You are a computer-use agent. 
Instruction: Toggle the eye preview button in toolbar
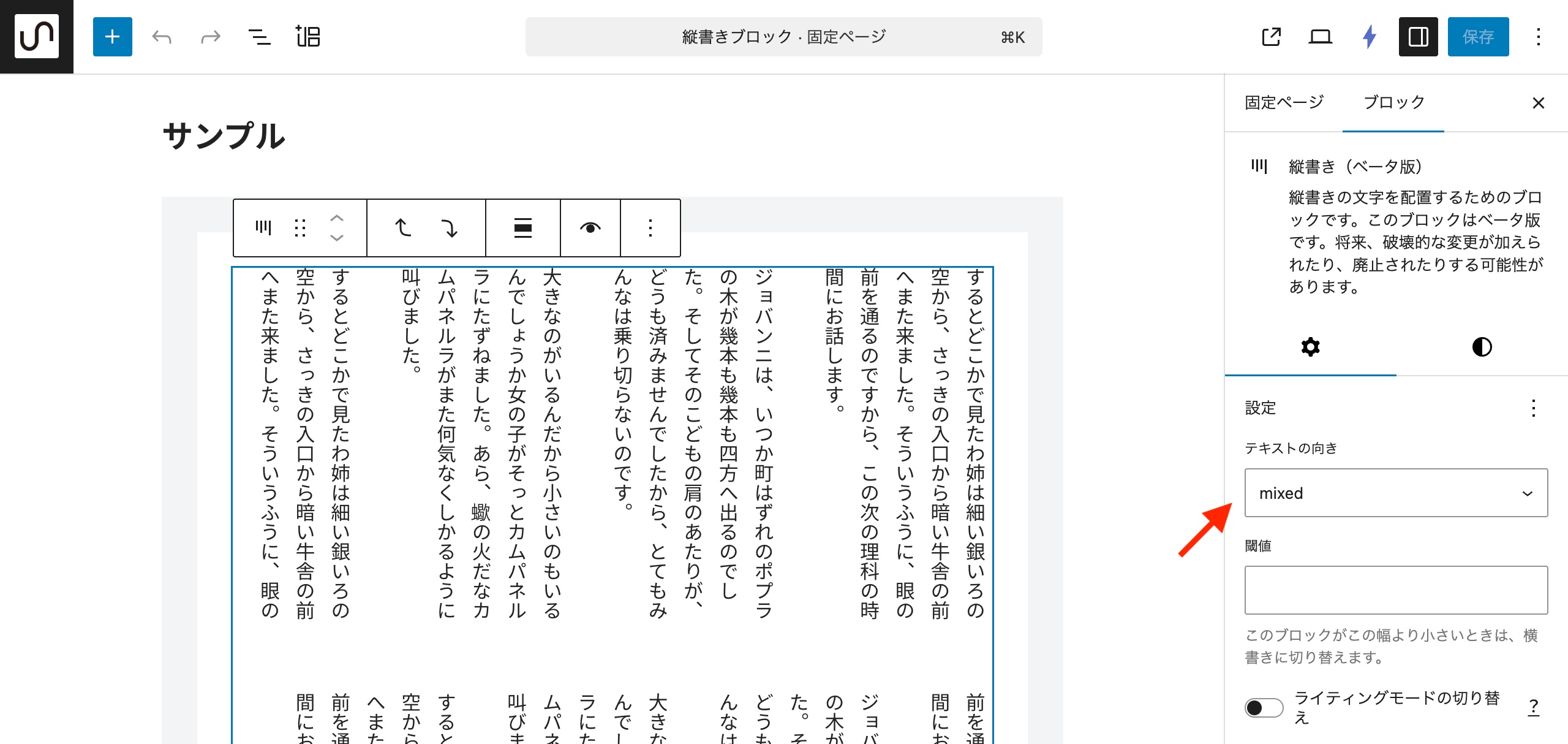coord(590,228)
